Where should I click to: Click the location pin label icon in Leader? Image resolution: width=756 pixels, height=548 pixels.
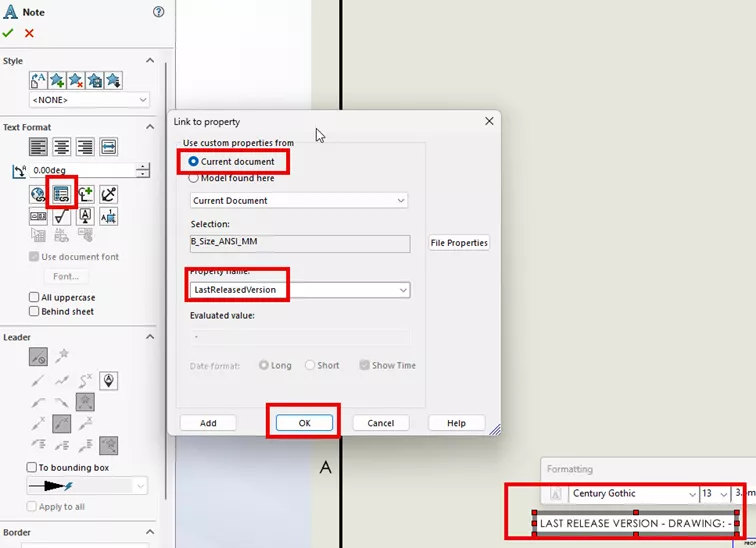(108, 381)
